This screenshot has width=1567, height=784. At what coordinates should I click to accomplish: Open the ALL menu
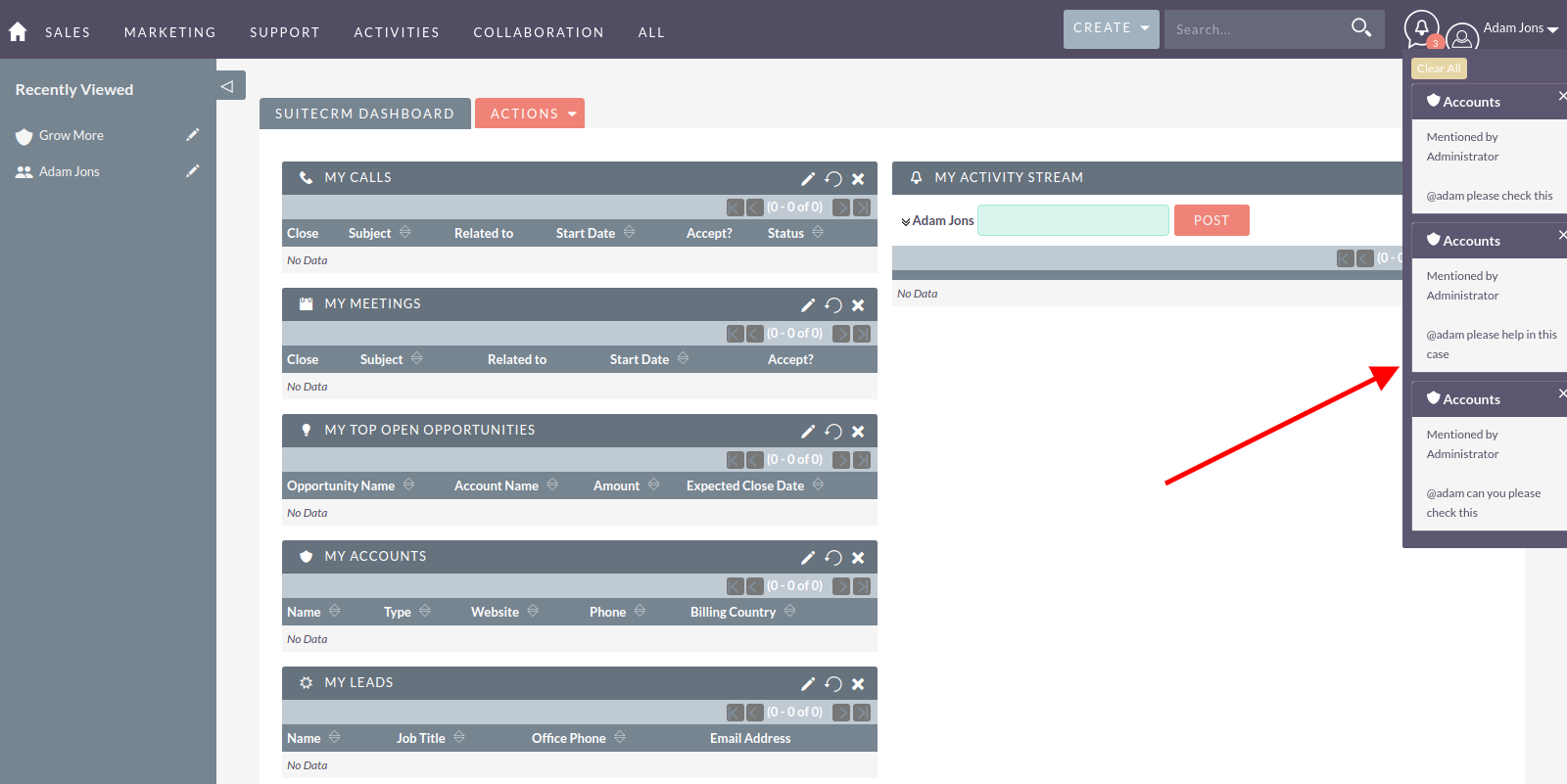(x=651, y=32)
